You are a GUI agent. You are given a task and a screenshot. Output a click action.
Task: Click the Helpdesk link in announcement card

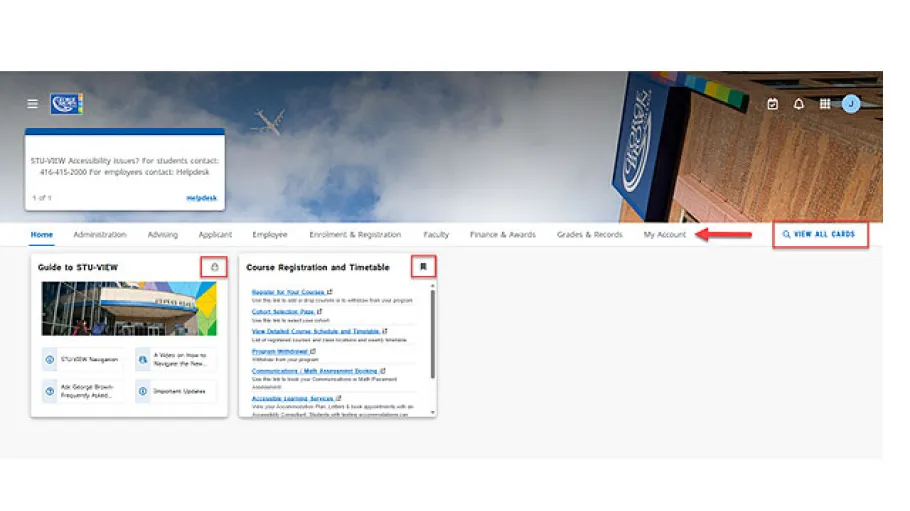click(201, 198)
